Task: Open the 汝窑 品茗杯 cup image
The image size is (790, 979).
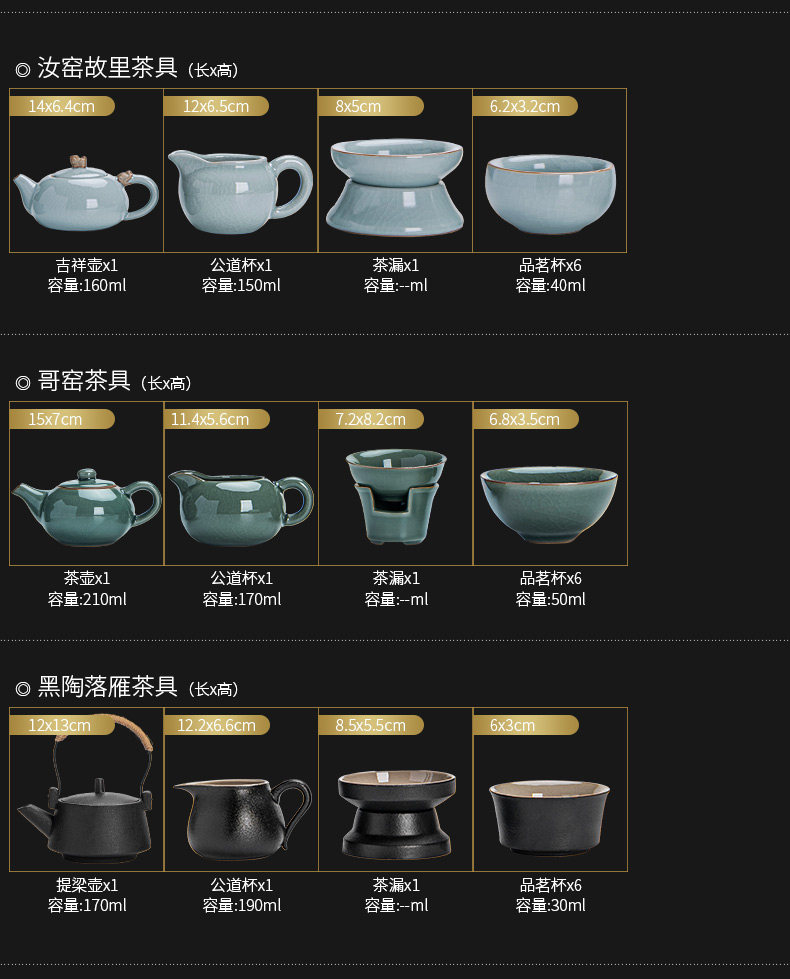Action: click(x=550, y=194)
